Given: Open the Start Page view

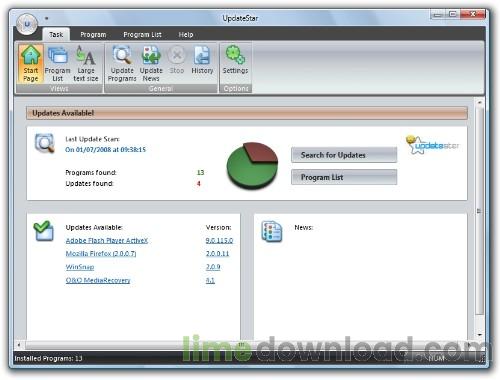Looking at the screenshot, I should [x=31, y=64].
